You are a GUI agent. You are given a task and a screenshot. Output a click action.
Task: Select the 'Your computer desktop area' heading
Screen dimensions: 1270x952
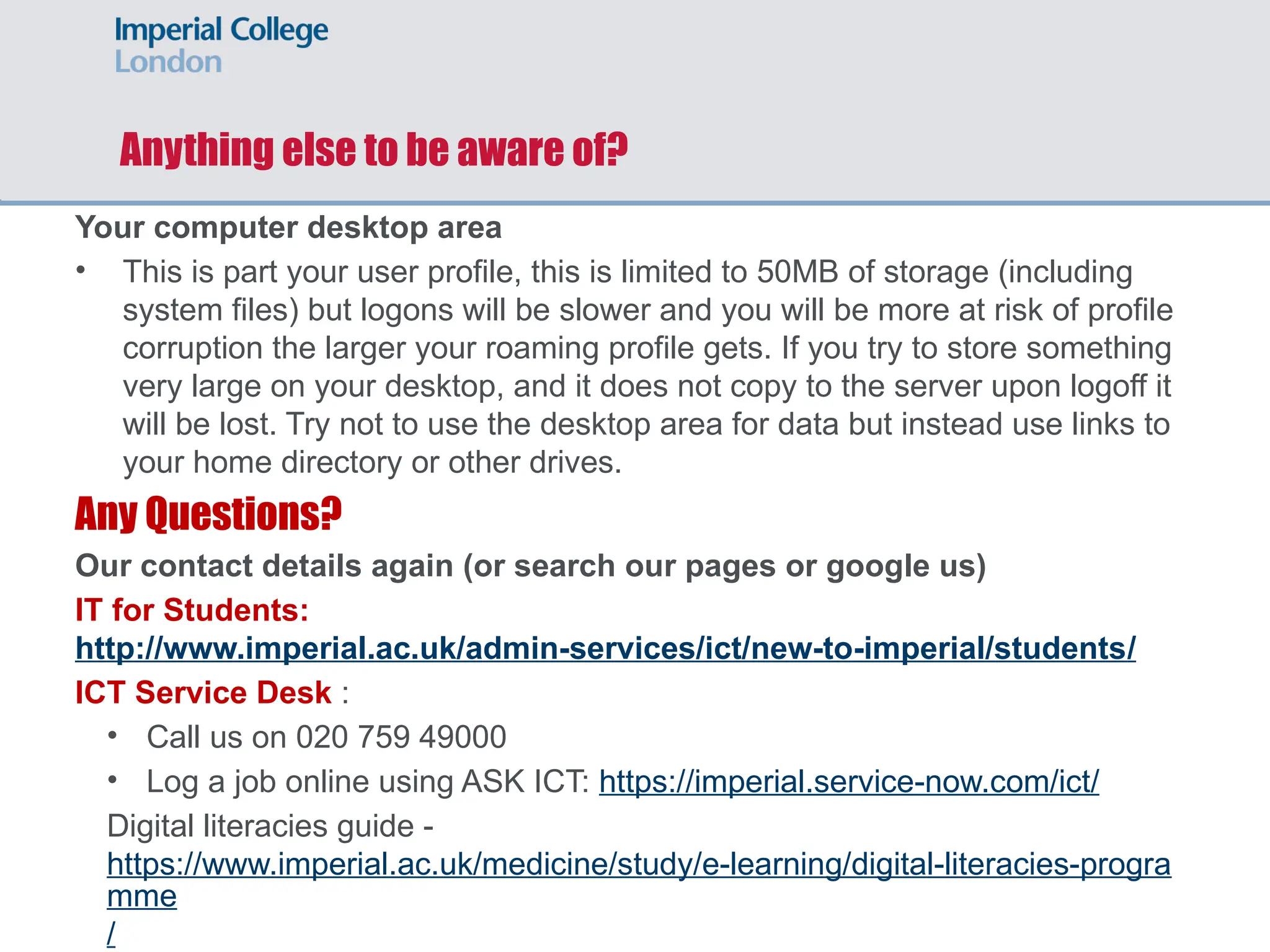[288, 227]
